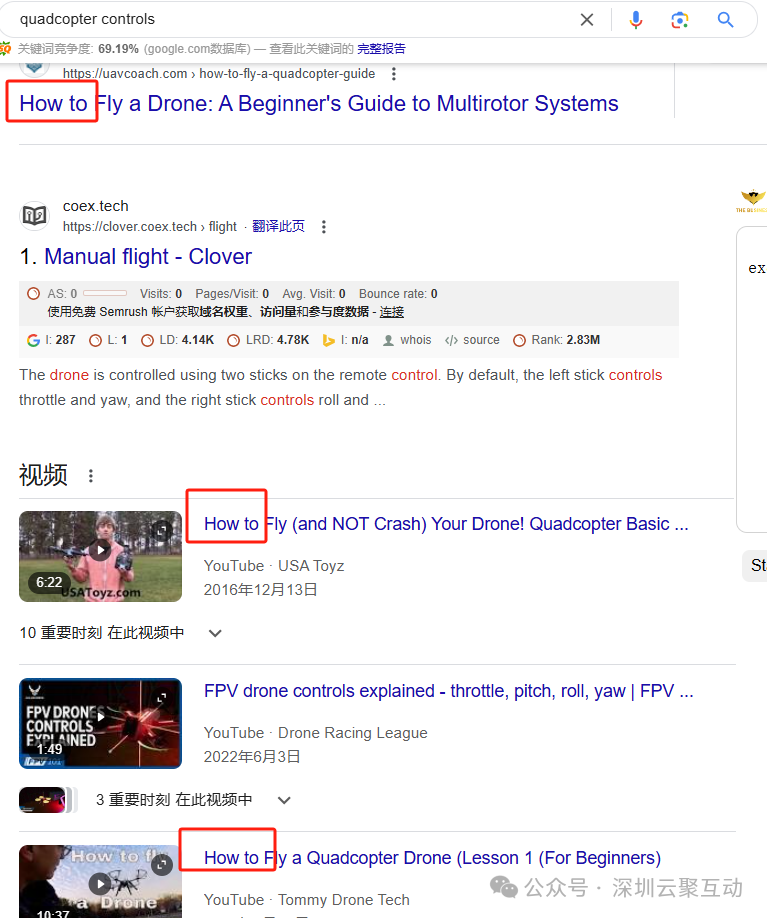Click the uavcoach.com URL breadcrumb
The height and width of the screenshot is (918, 767).
(219, 74)
